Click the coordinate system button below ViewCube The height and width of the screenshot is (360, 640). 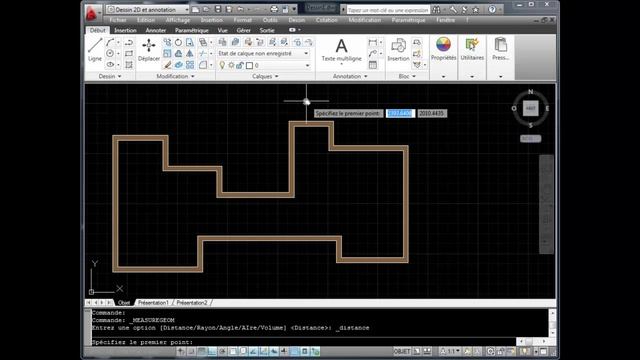[x=530, y=139]
